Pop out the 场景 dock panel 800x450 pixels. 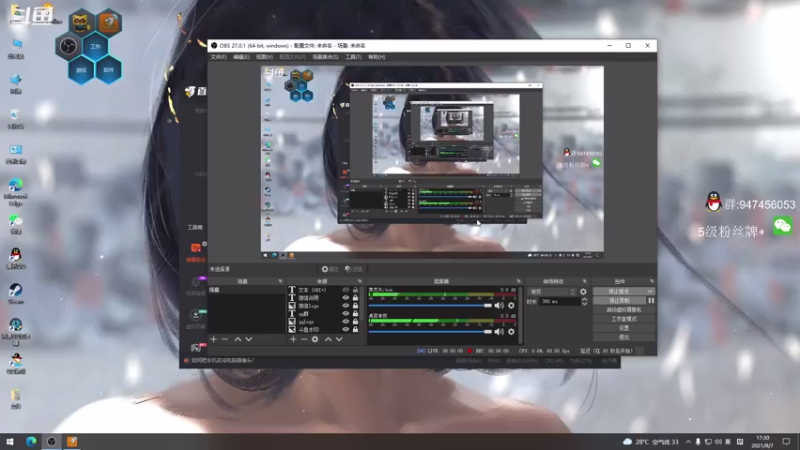coord(280,281)
